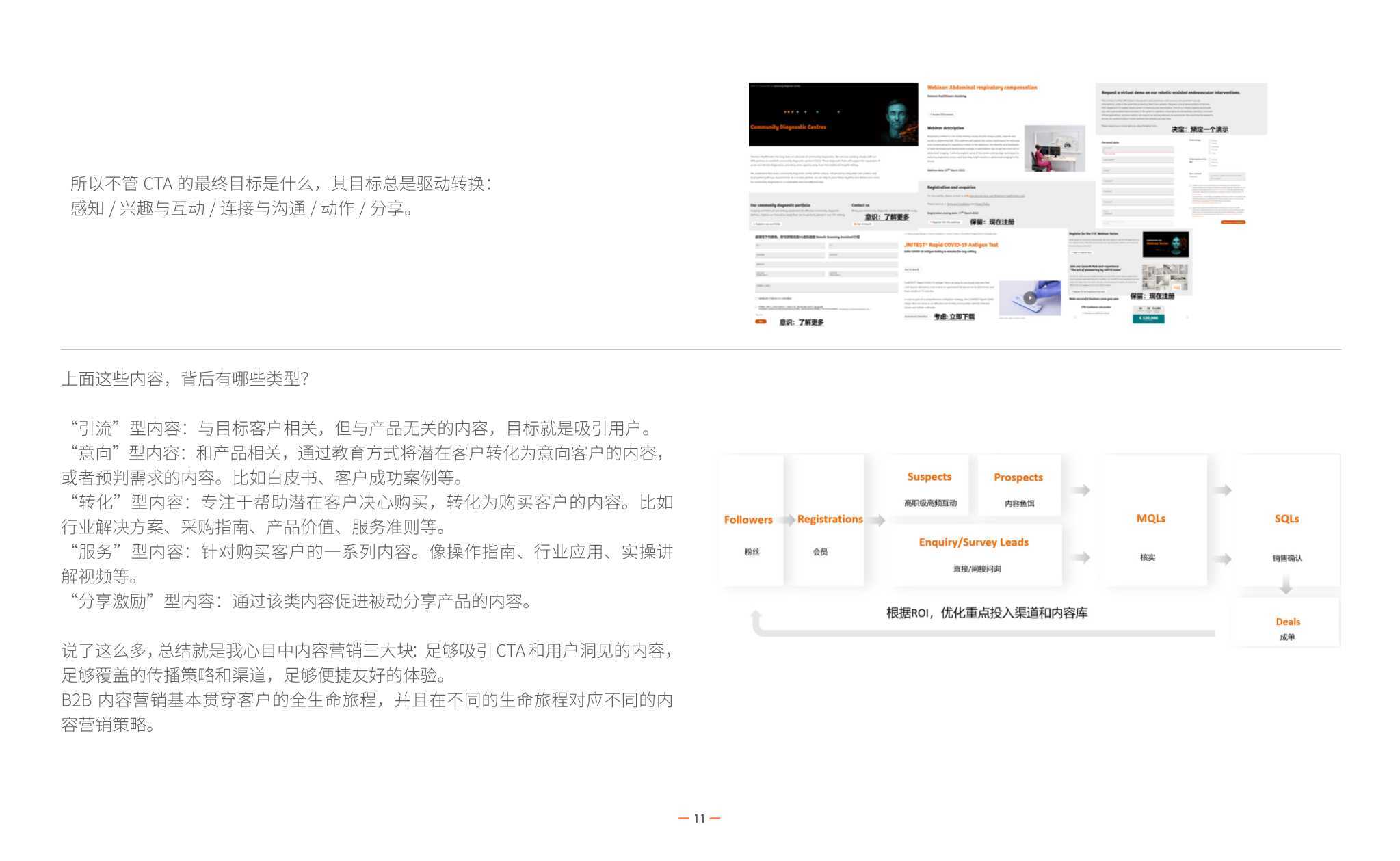Click the 核实 caption under MQLs
This screenshot has width=1400, height=861.
[x=1148, y=558]
